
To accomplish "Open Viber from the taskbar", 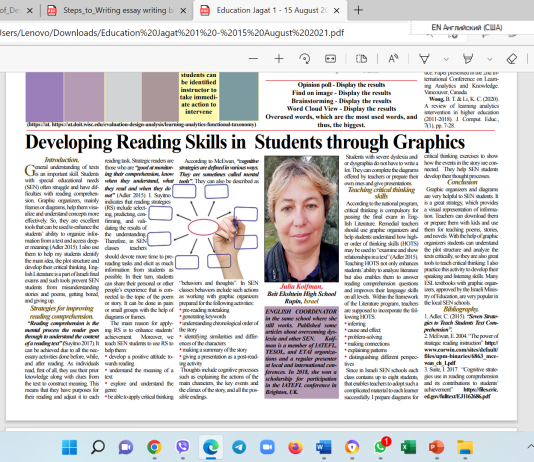I will click(x=183, y=447).
